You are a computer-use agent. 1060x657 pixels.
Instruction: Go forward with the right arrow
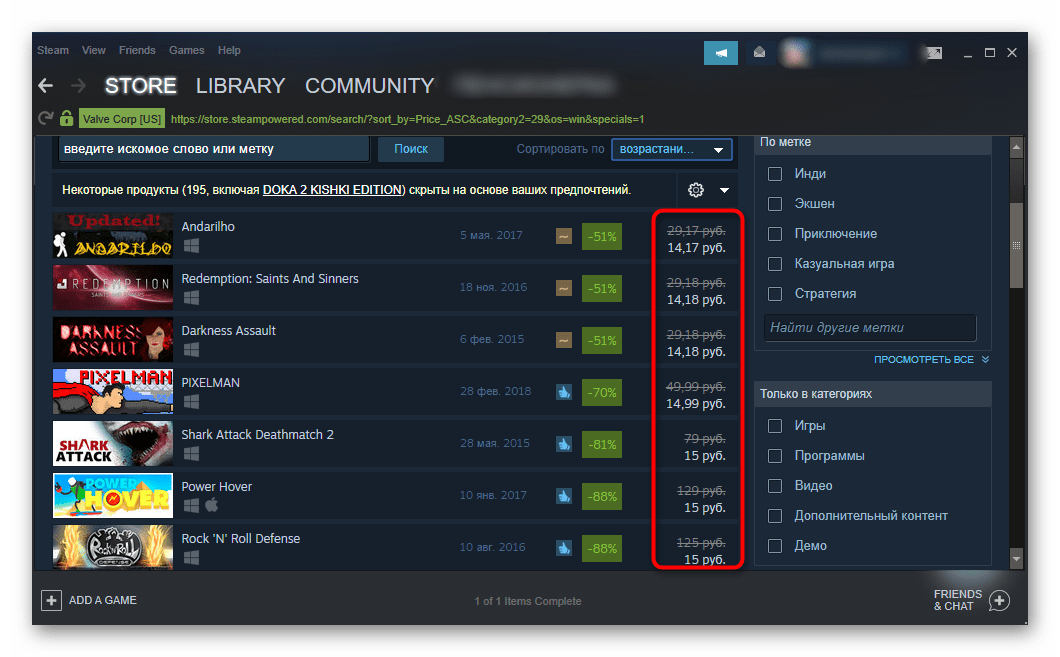(78, 86)
